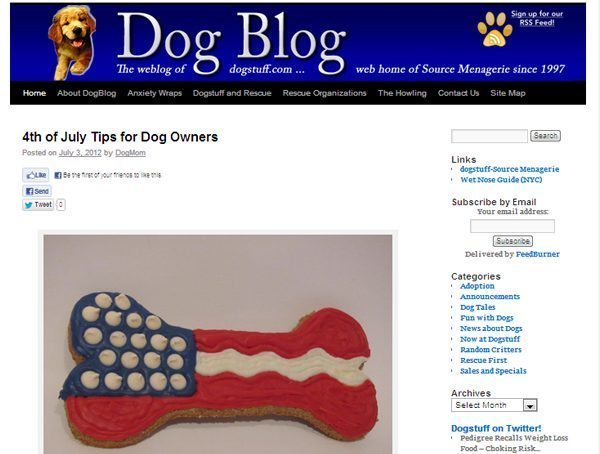The image size is (600, 454).
Task: Open the About DogBlog menu item
Action: coord(86,93)
